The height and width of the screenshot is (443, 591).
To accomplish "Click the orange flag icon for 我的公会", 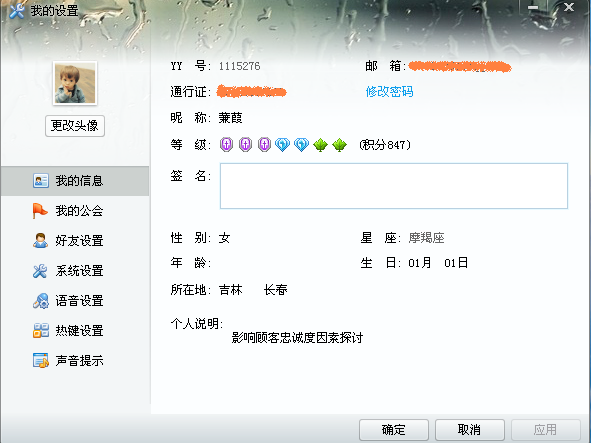I will pos(40,211).
